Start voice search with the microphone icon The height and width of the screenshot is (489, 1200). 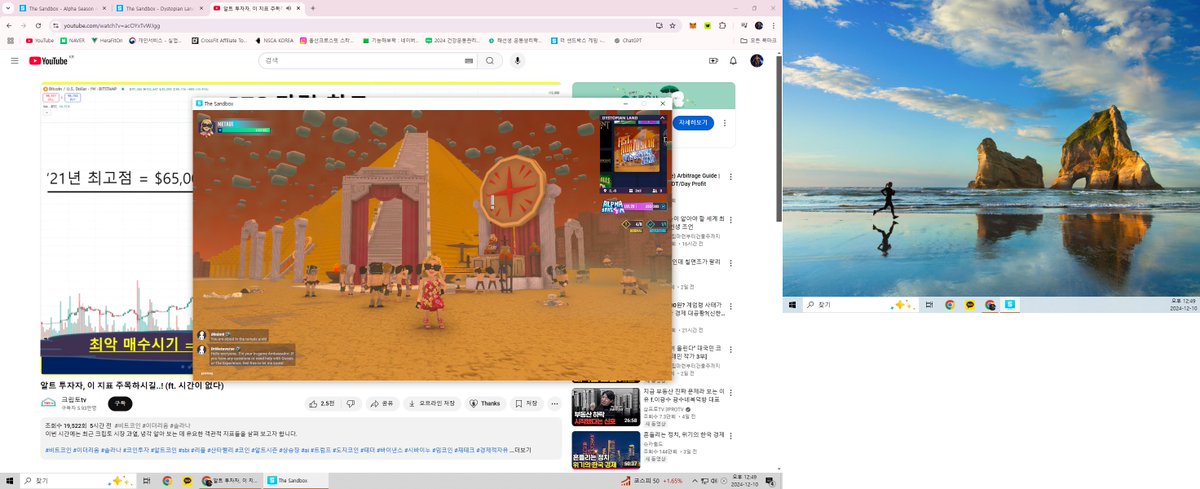coord(517,61)
